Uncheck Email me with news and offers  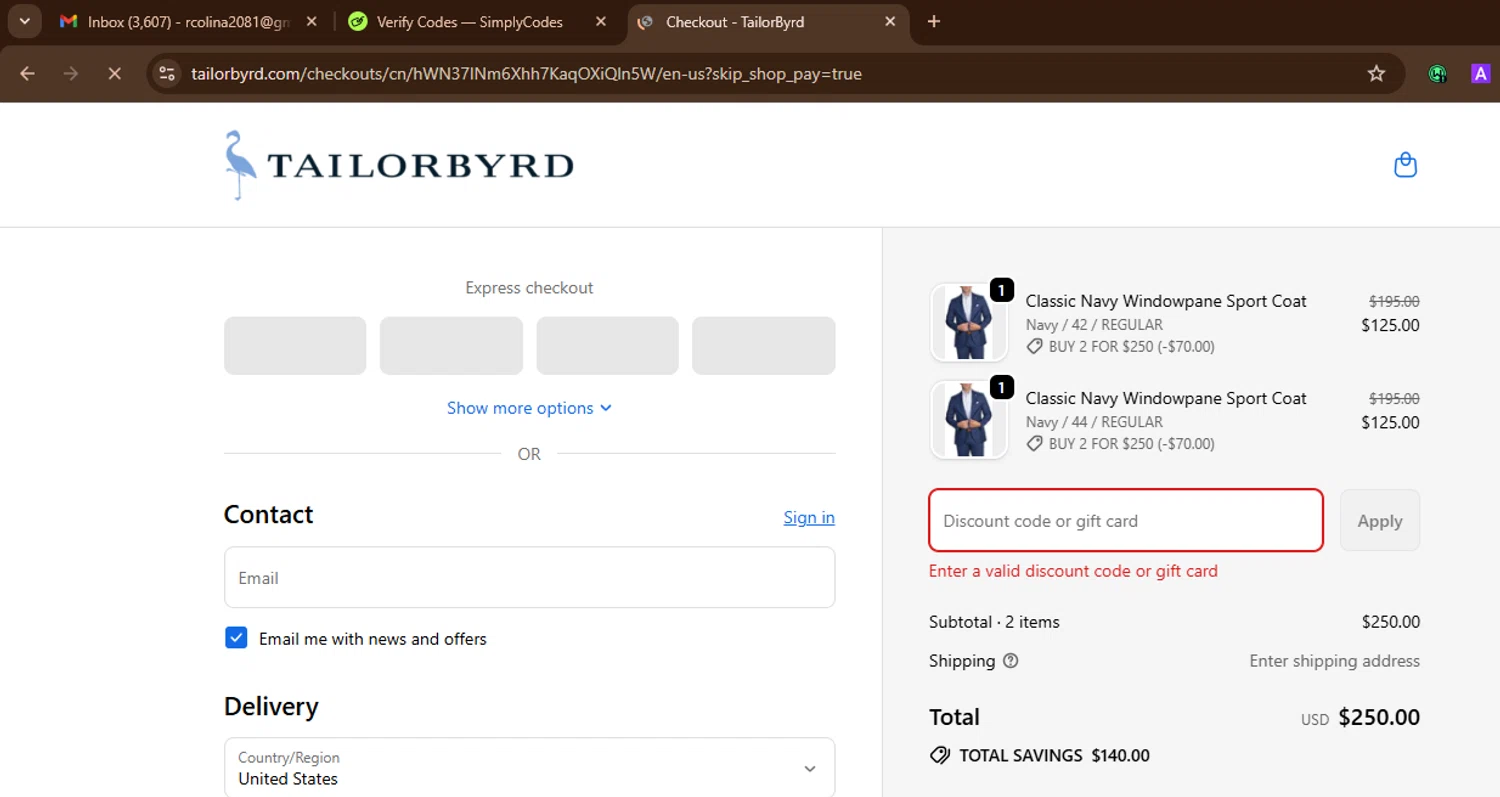tap(236, 638)
